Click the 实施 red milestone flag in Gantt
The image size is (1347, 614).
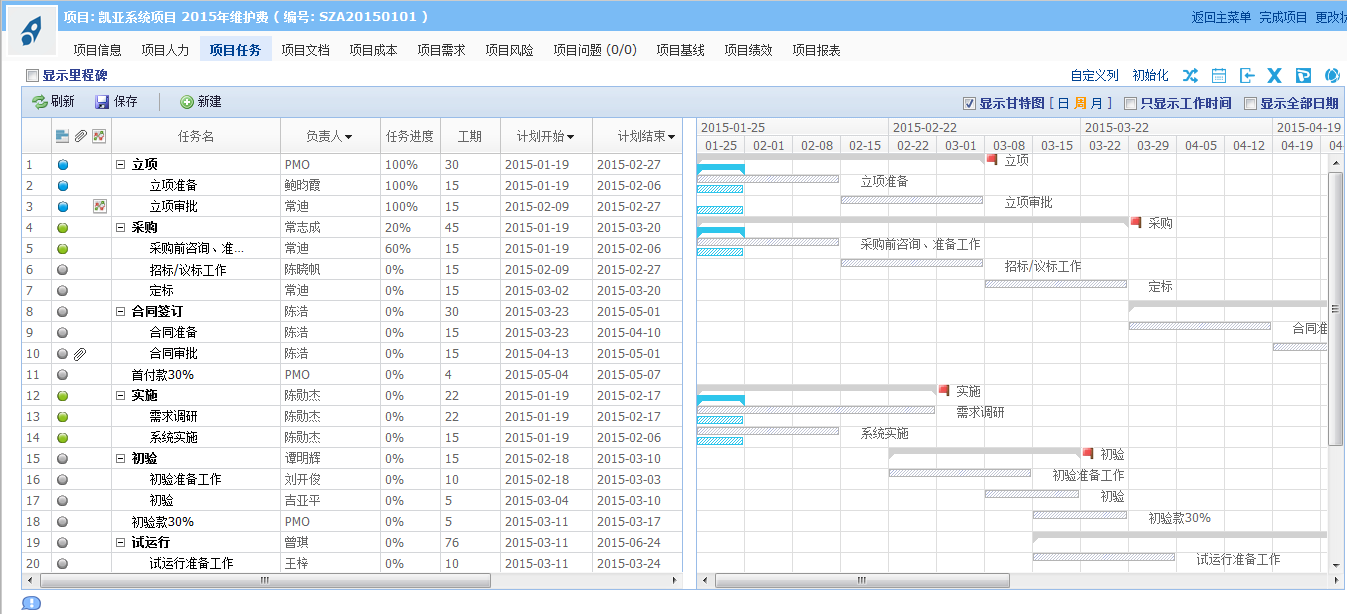943,390
